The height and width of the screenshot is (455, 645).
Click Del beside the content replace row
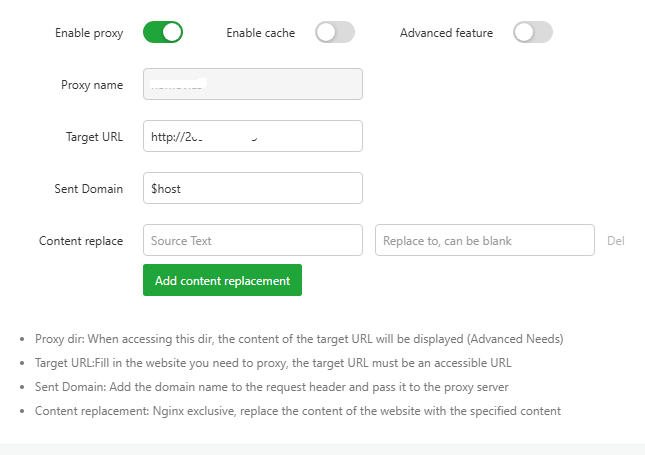coord(615,241)
